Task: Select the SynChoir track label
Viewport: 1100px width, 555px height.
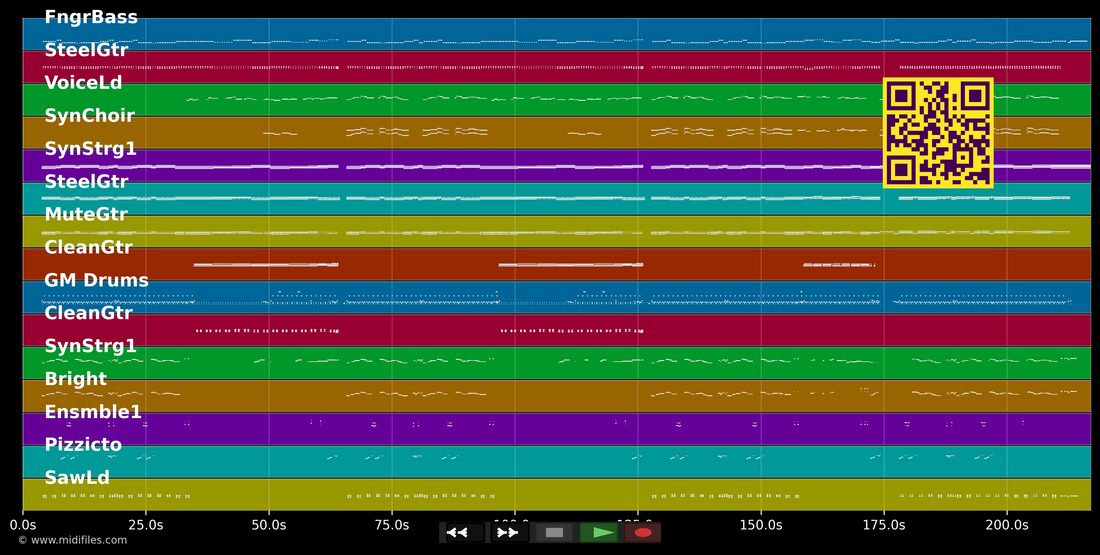Action: (x=90, y=116)
